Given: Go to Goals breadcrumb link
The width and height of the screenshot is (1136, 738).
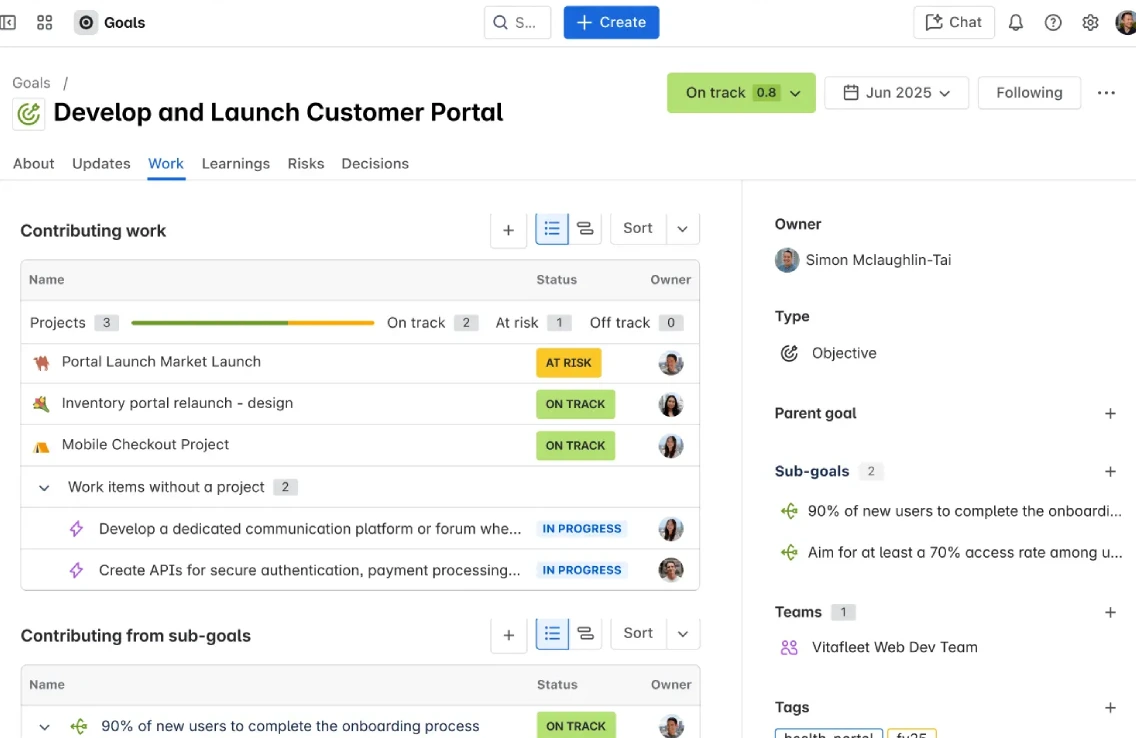Looking at the screenshot, I should (31, 83).
